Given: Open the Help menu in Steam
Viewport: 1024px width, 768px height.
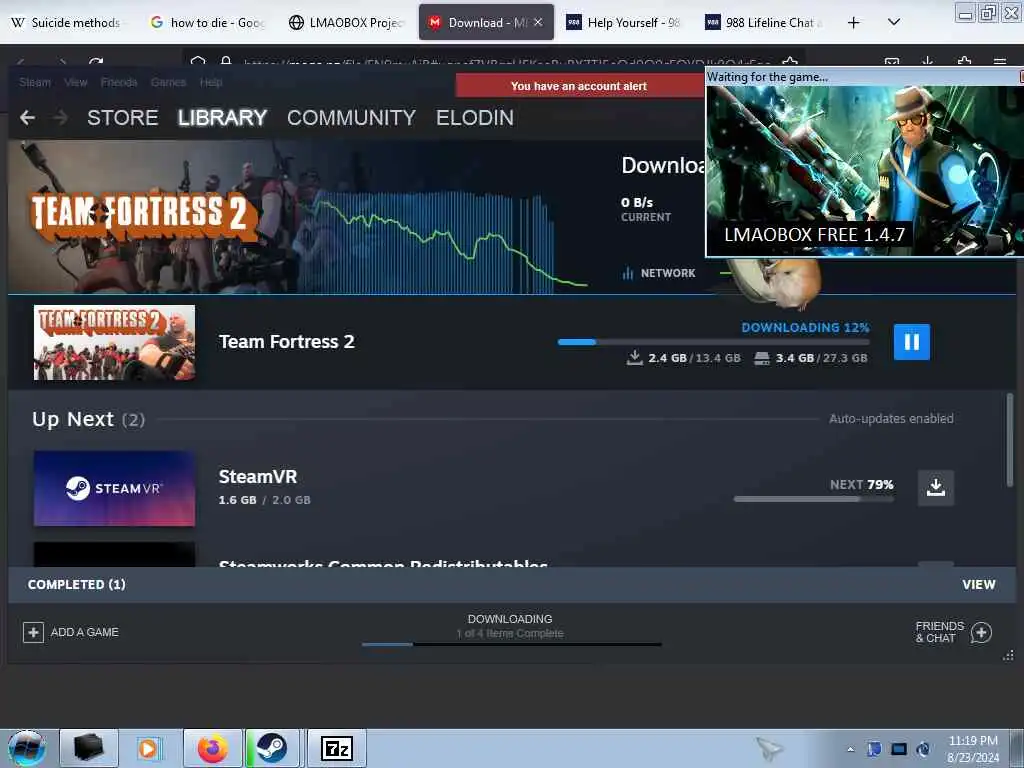Looking at the screenshot, I should (211, 82).
